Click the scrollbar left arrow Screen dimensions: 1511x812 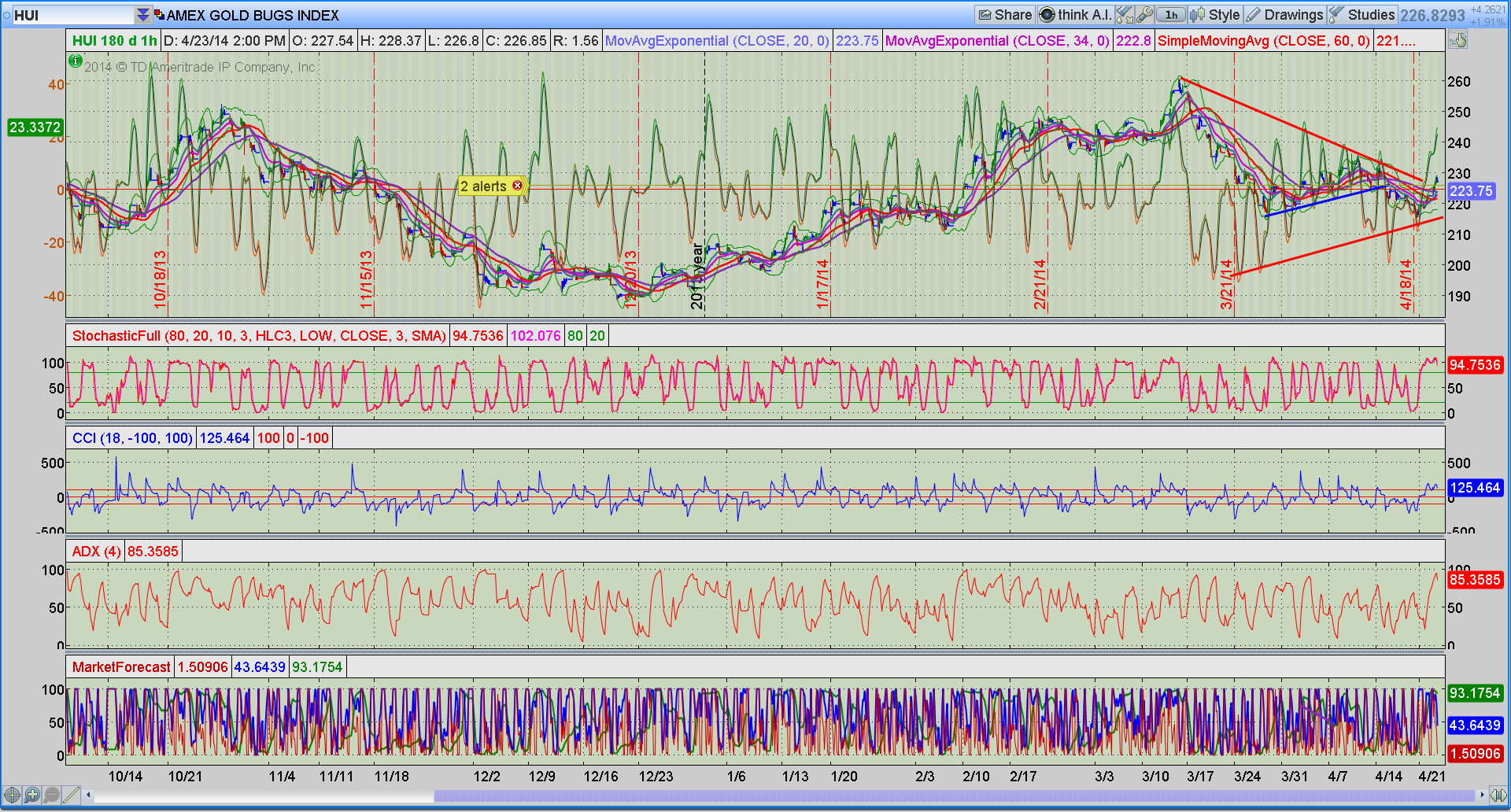tap(89, 795)
